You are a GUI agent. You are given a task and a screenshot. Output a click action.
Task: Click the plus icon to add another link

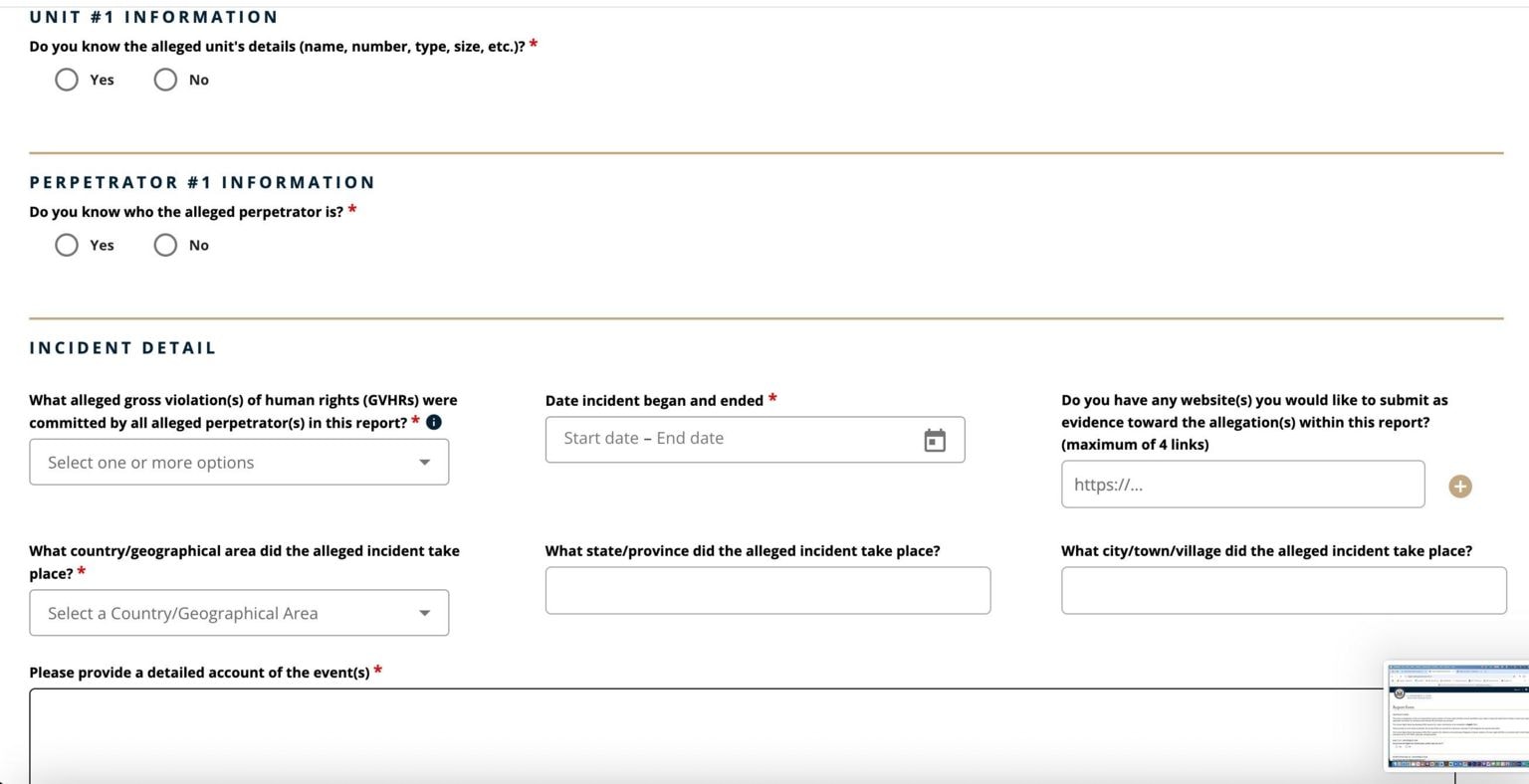(x=1459, y=487)
